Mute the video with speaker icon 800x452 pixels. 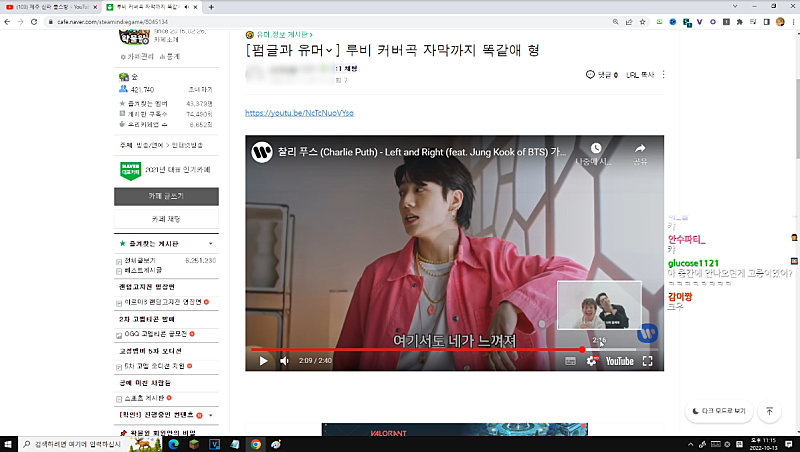point(284,361)
